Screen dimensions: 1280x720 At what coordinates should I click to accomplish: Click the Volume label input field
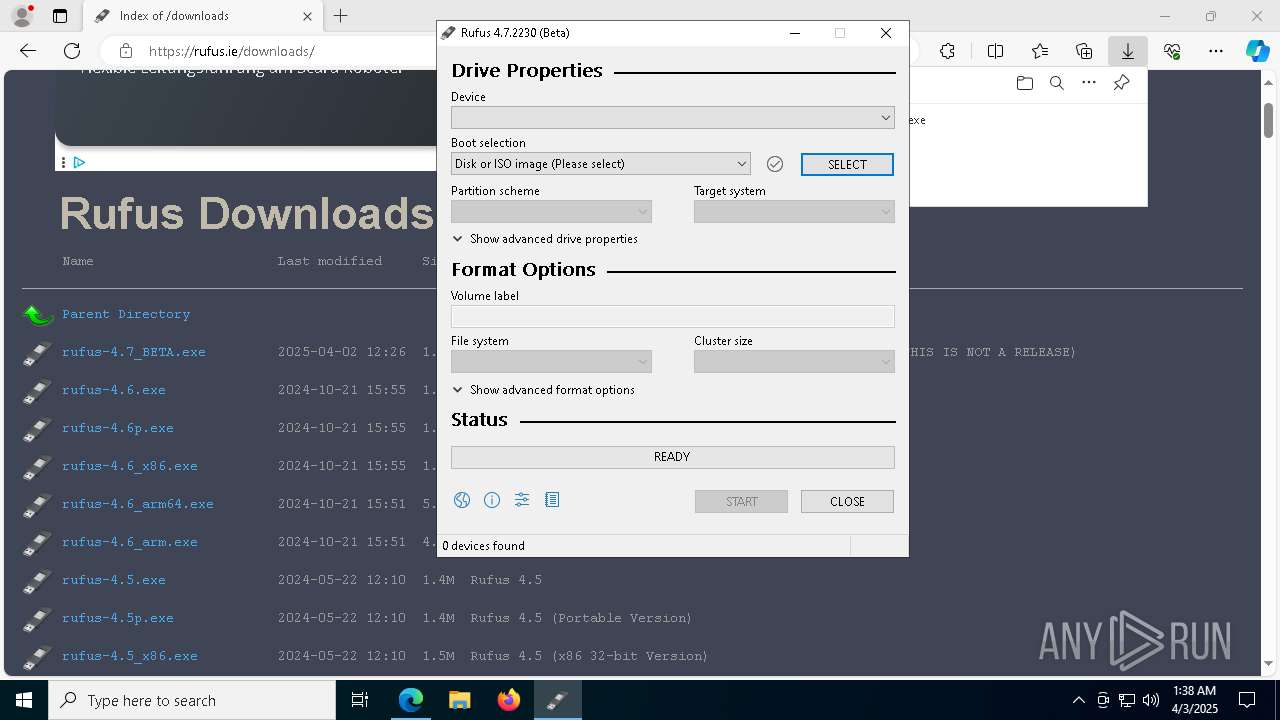[673, 317]
